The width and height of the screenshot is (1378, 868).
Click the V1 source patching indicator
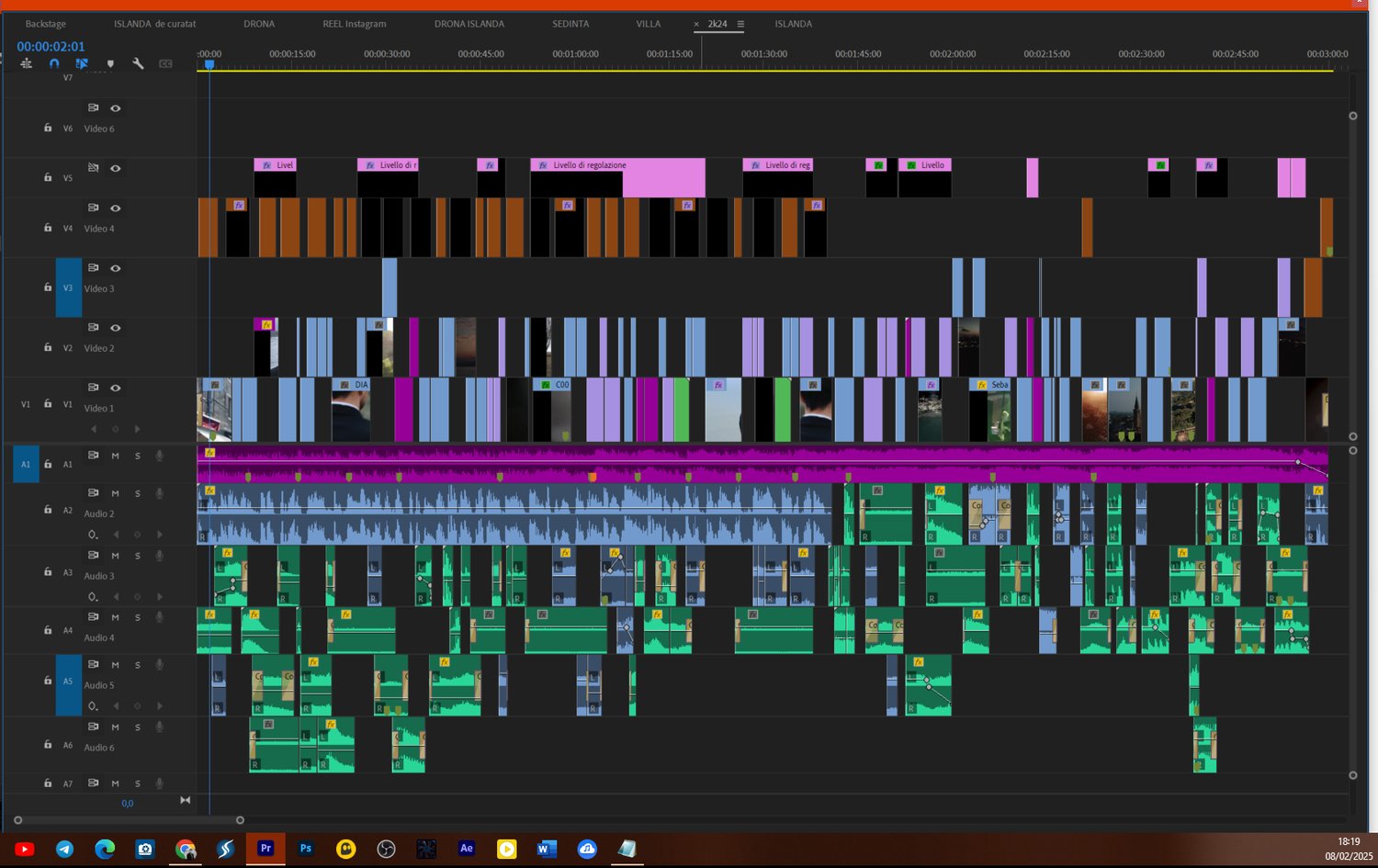[26, 404]
